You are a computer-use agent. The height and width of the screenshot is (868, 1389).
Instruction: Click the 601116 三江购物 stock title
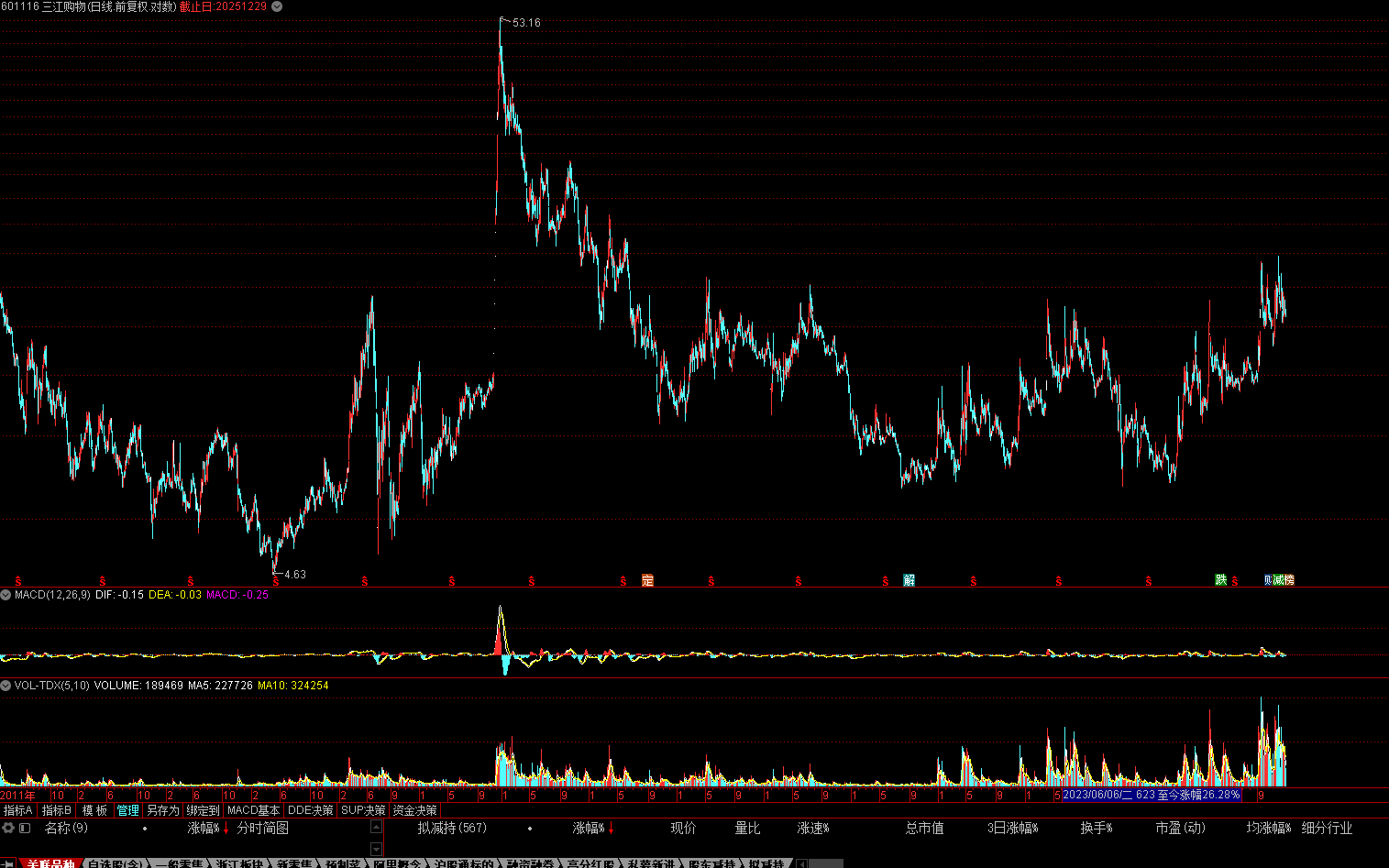[44, 6]
